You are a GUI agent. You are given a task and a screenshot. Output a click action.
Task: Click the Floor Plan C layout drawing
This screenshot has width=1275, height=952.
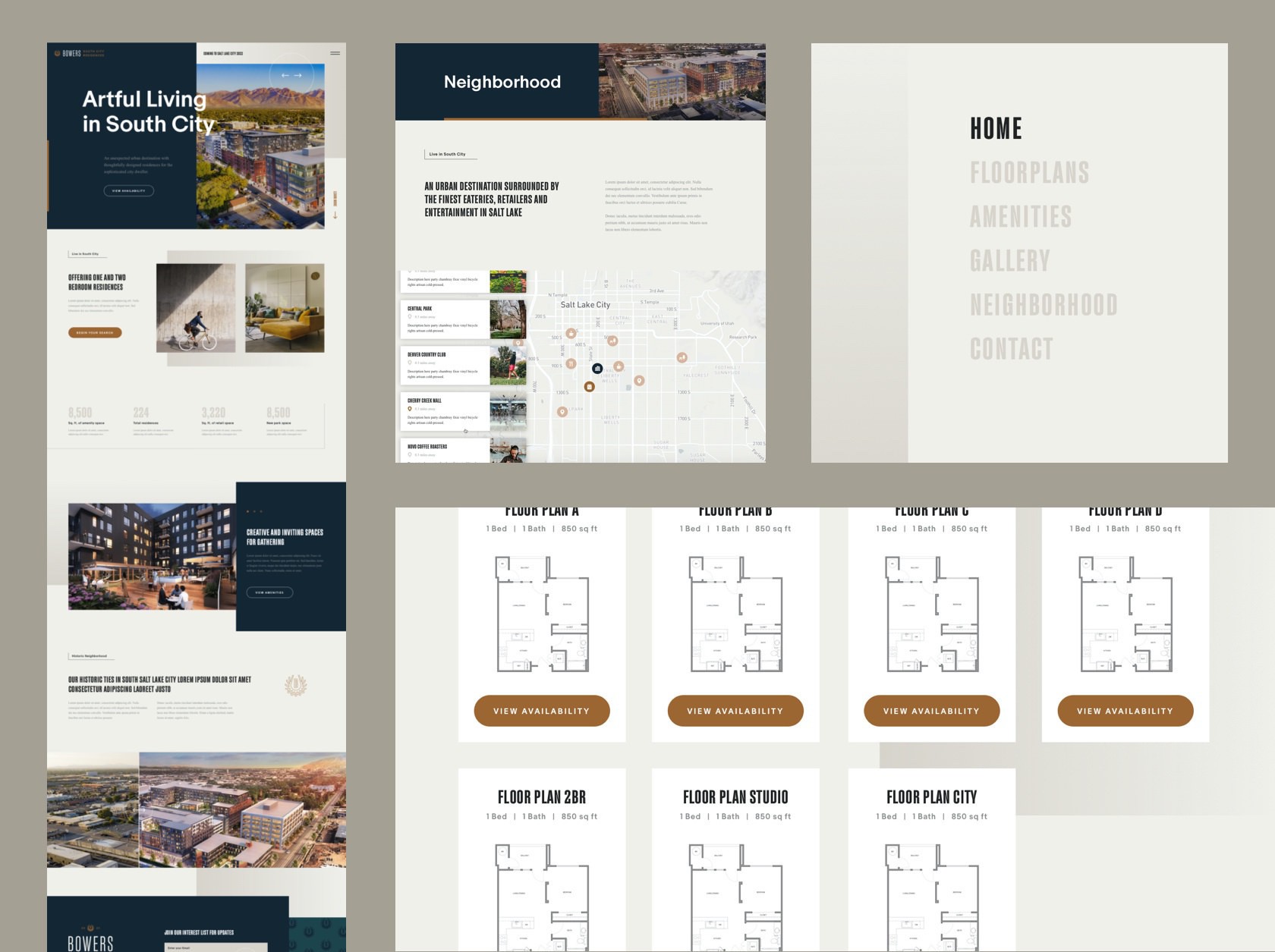[932, 614]
